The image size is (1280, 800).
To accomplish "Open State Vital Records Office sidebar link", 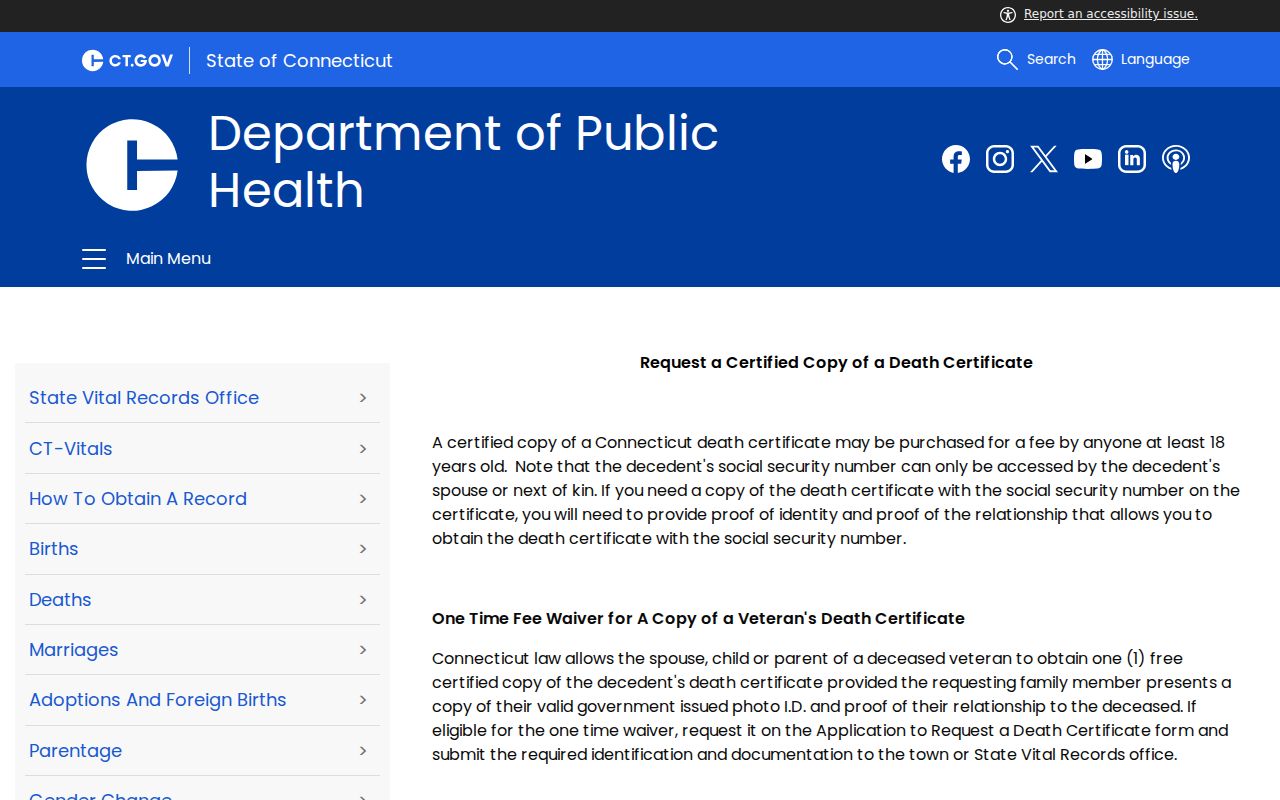I will [144, 398].
